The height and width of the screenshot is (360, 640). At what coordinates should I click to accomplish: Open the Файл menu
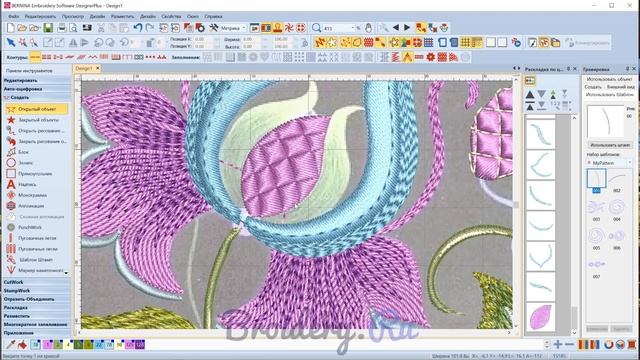click(x=13, y=16)
